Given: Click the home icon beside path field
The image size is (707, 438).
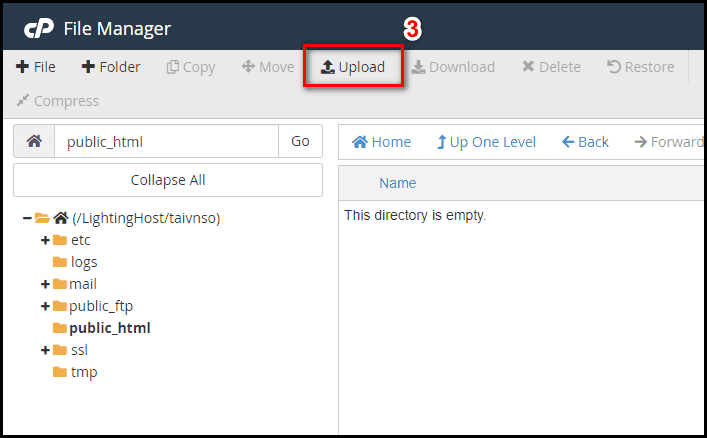Looking at the screenshot, I should pos(34,141).
